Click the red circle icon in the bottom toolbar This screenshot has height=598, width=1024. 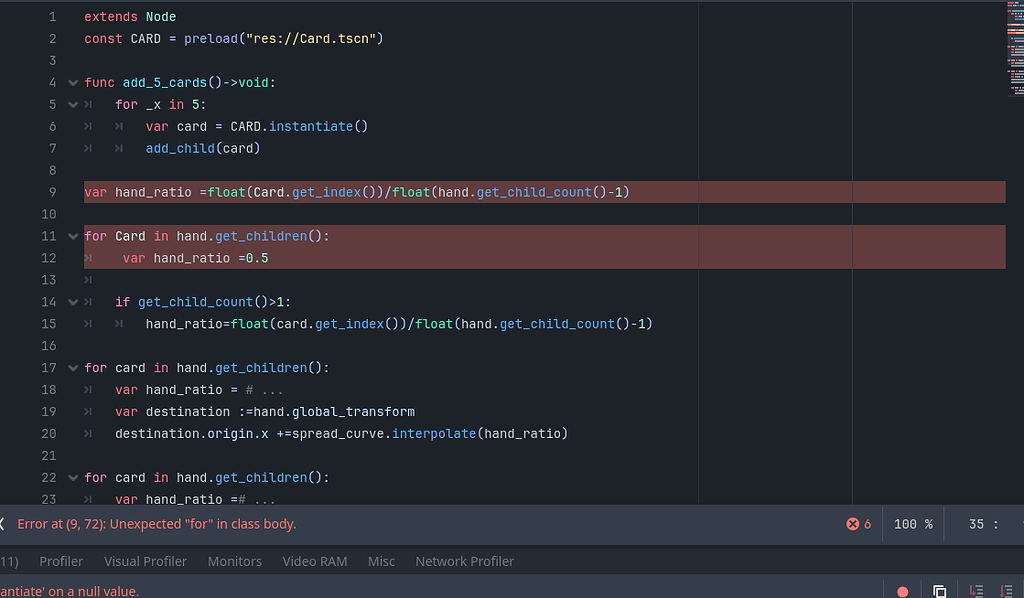pyautogui.click(x=902, y=590)
